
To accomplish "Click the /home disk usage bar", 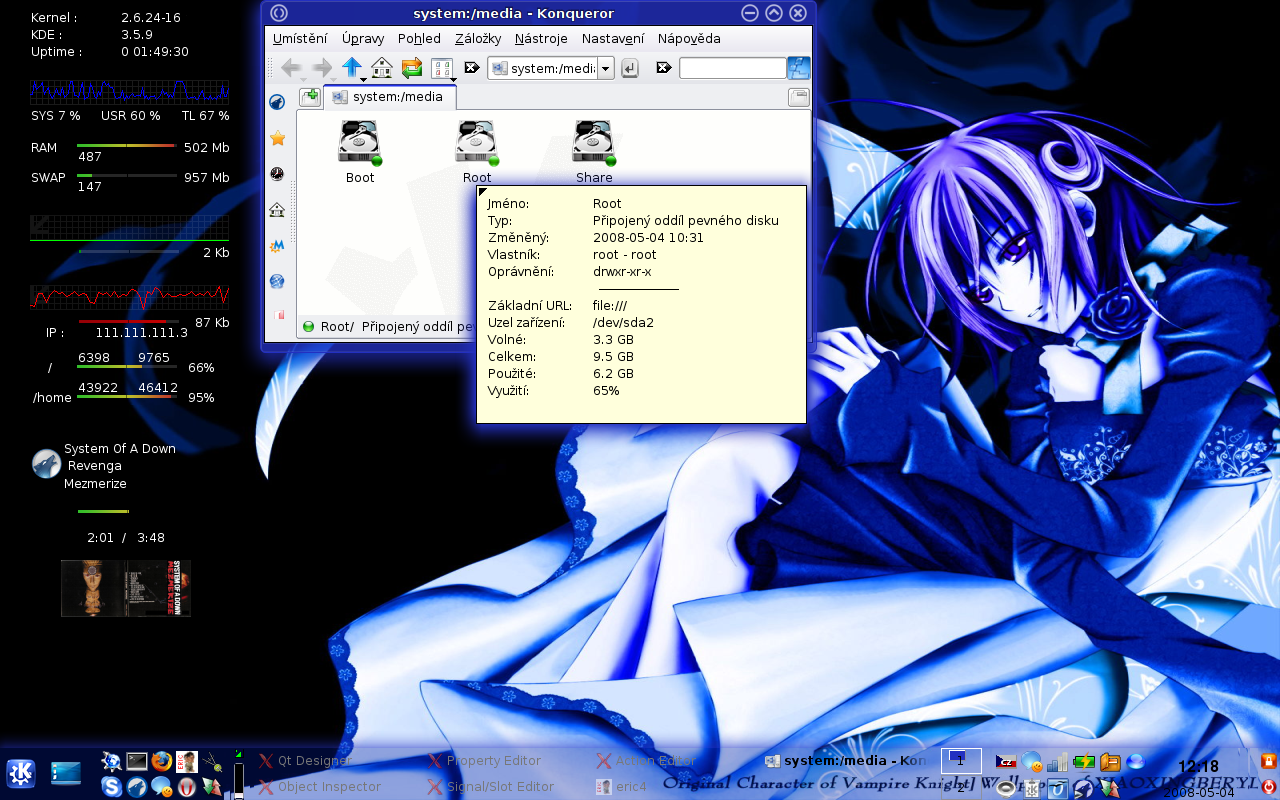I will [127, 397].
